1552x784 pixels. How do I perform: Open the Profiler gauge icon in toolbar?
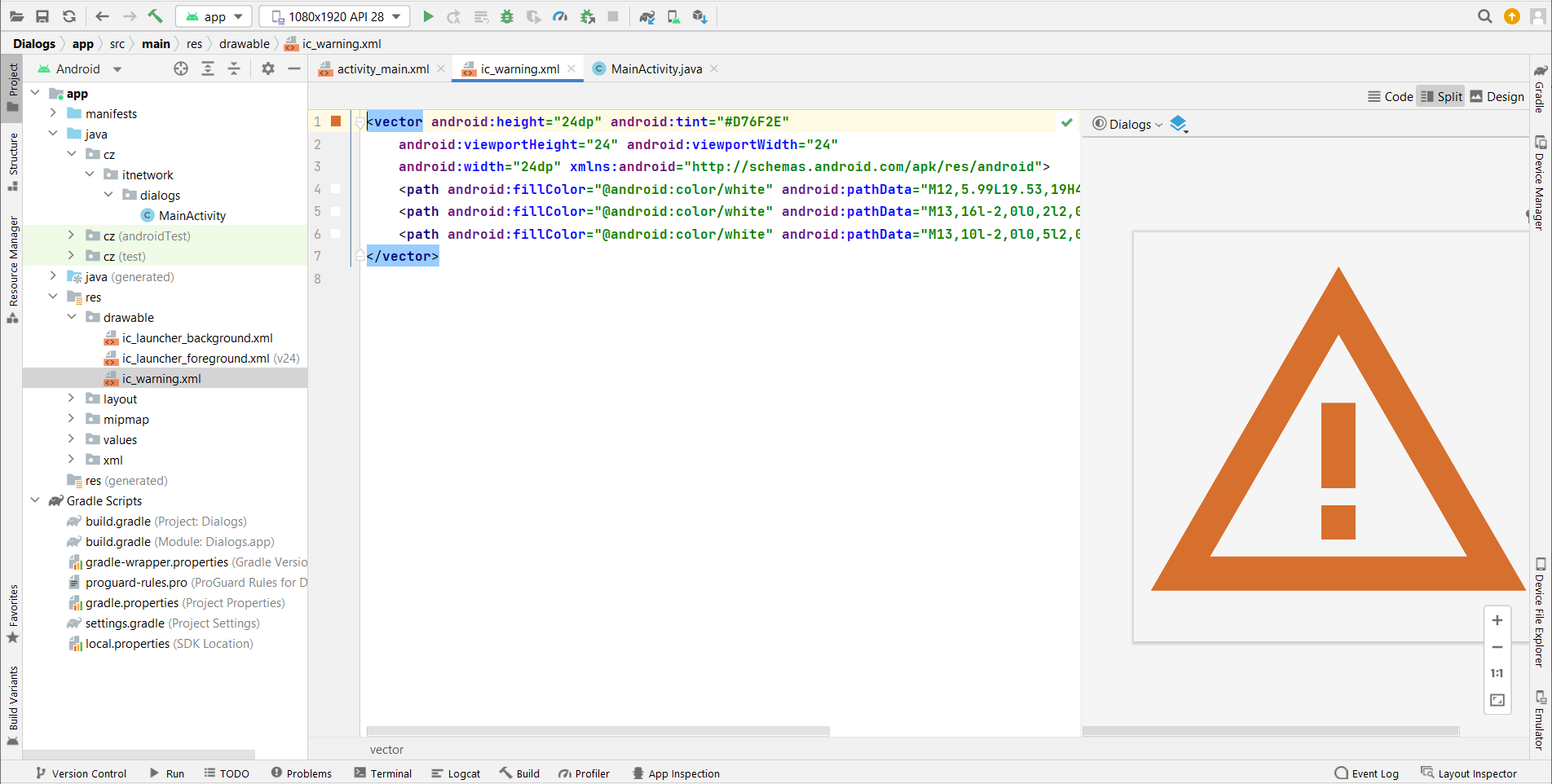coord(560,16)
